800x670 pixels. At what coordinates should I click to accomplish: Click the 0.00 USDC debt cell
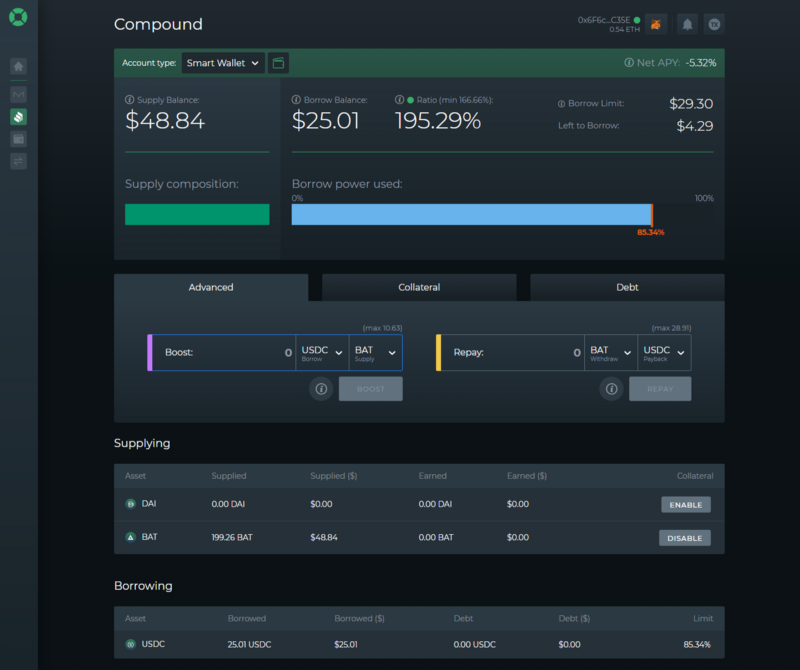[x=474, y=644]
